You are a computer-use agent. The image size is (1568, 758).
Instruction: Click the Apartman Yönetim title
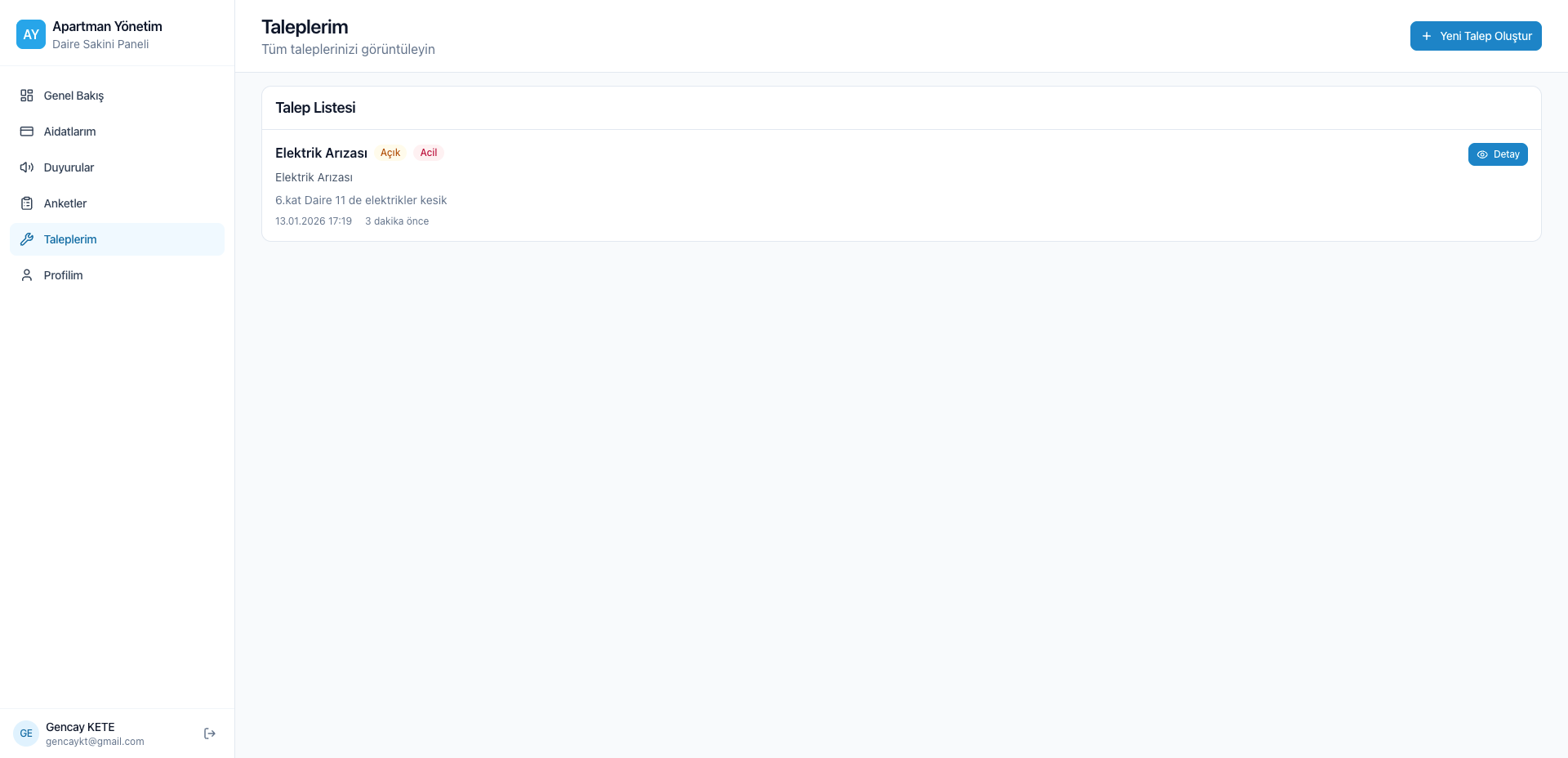point(107,26)
